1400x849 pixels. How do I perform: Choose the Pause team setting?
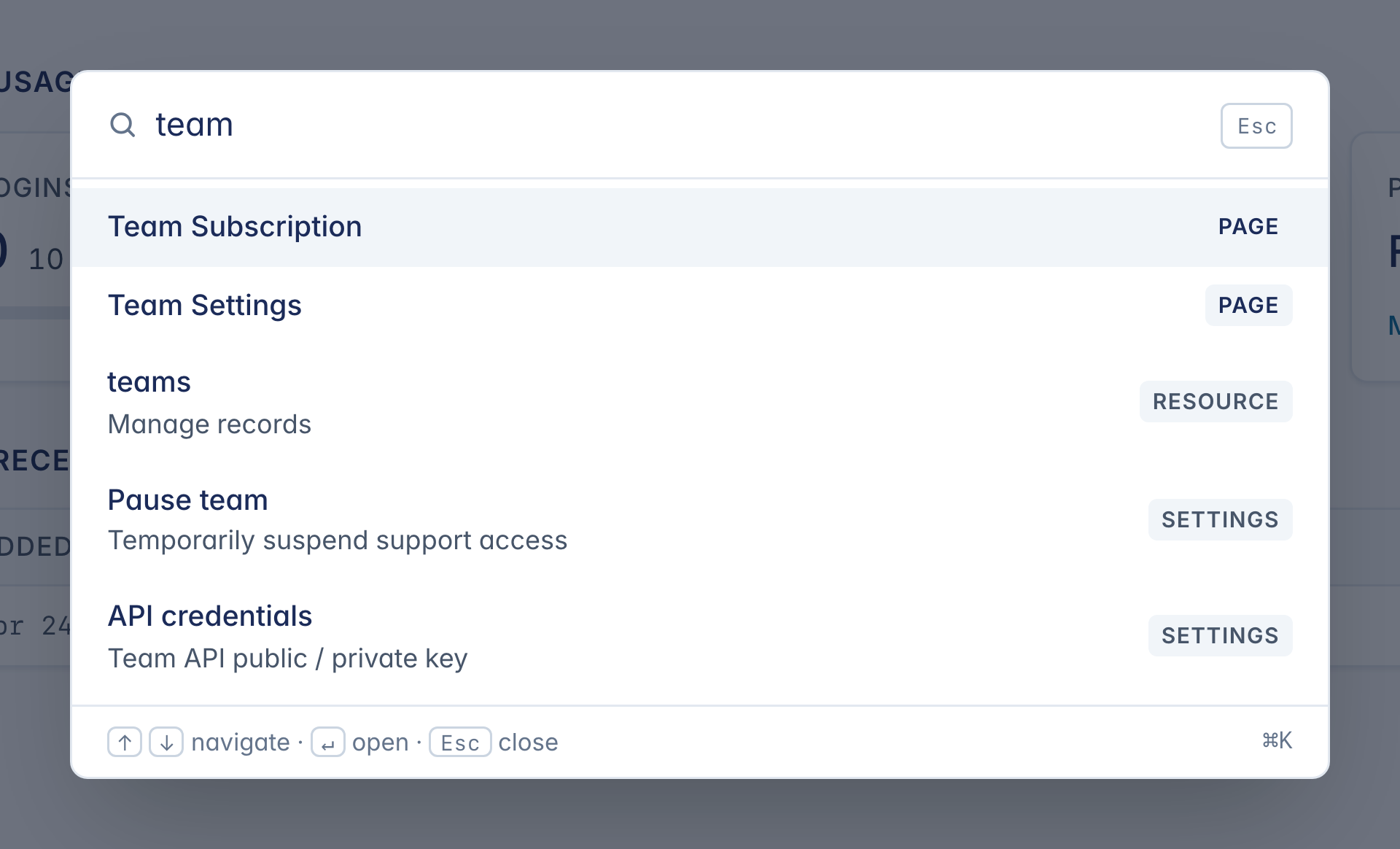coord(188,500)
